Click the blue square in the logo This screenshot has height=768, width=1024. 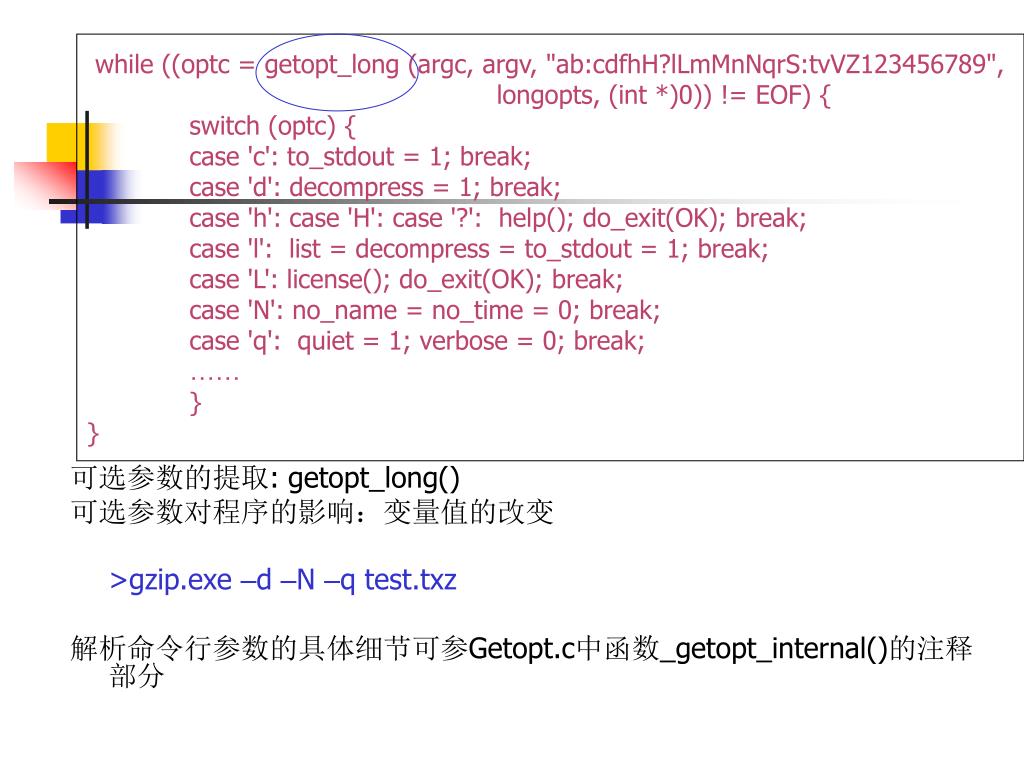click(x=98, y=196)
